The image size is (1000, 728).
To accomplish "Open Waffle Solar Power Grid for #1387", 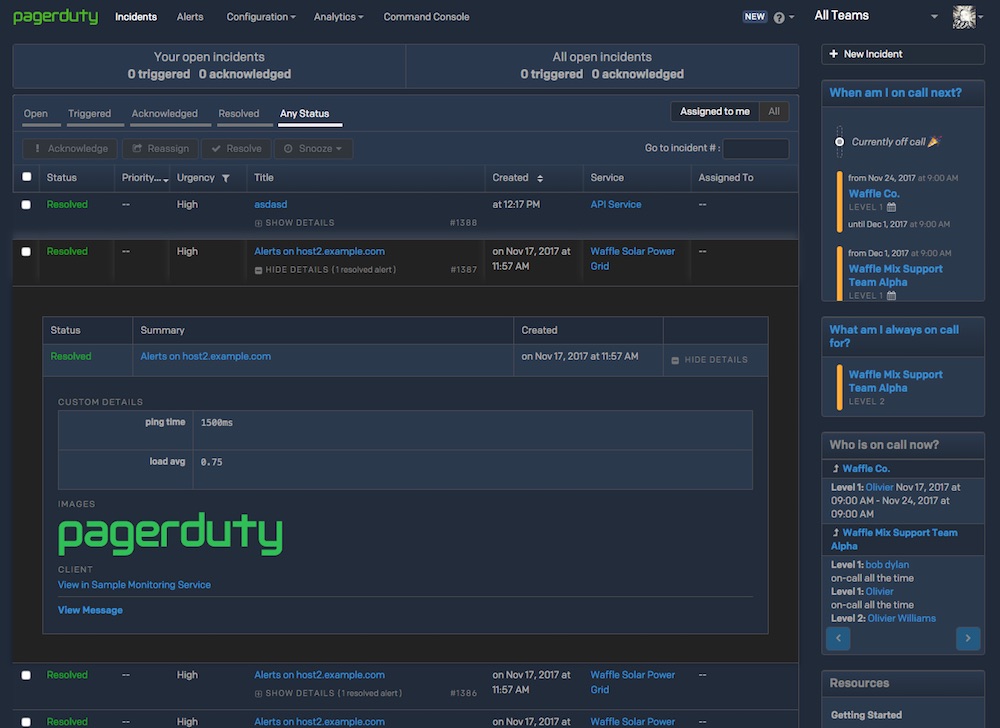I will tap(632, 259).
